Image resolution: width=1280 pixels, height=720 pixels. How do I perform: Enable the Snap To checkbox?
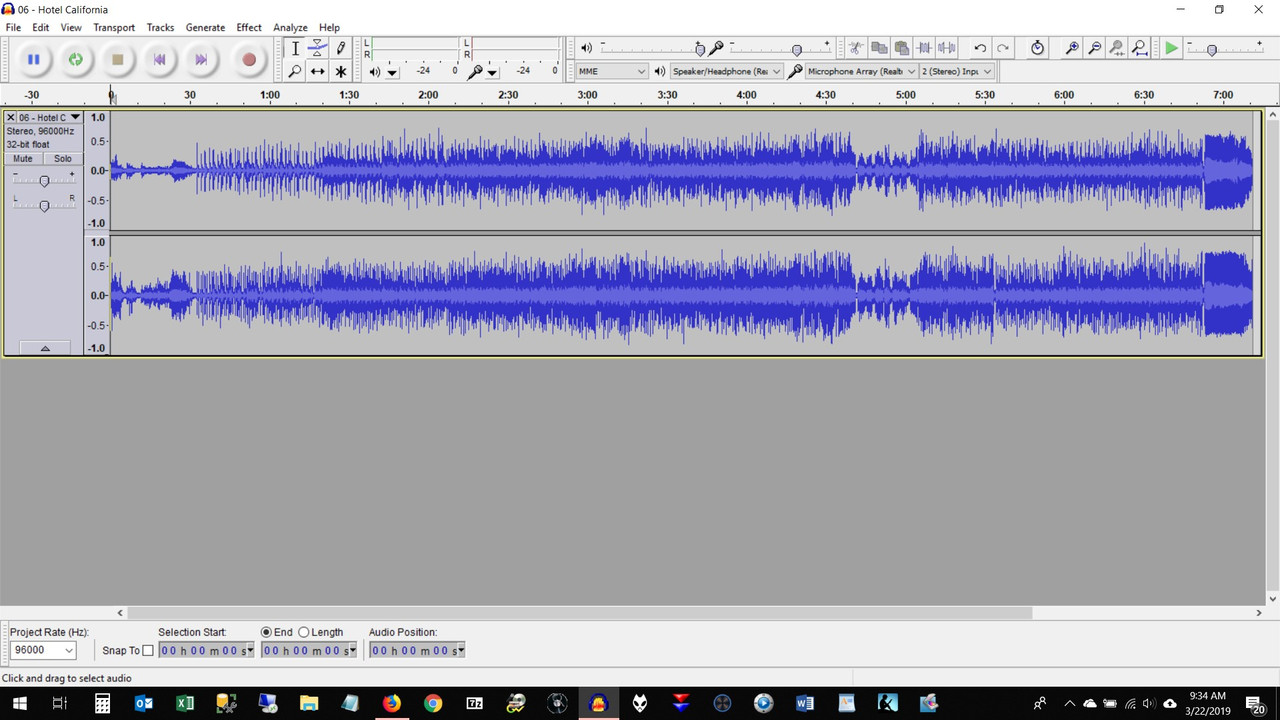click(148, 651)
